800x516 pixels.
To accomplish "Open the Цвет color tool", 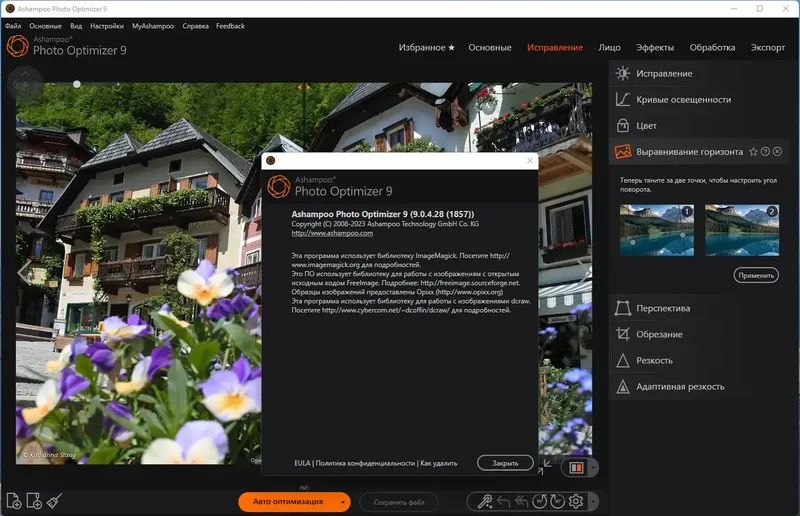I will click(699, 126).
